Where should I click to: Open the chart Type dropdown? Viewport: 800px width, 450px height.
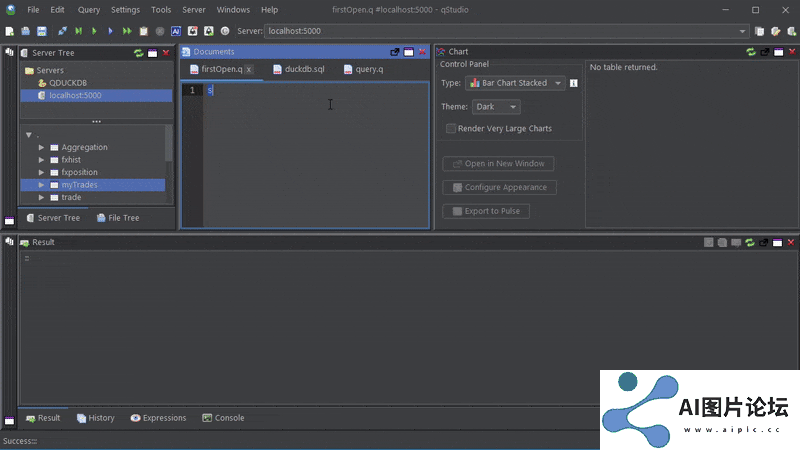[515, 83]
